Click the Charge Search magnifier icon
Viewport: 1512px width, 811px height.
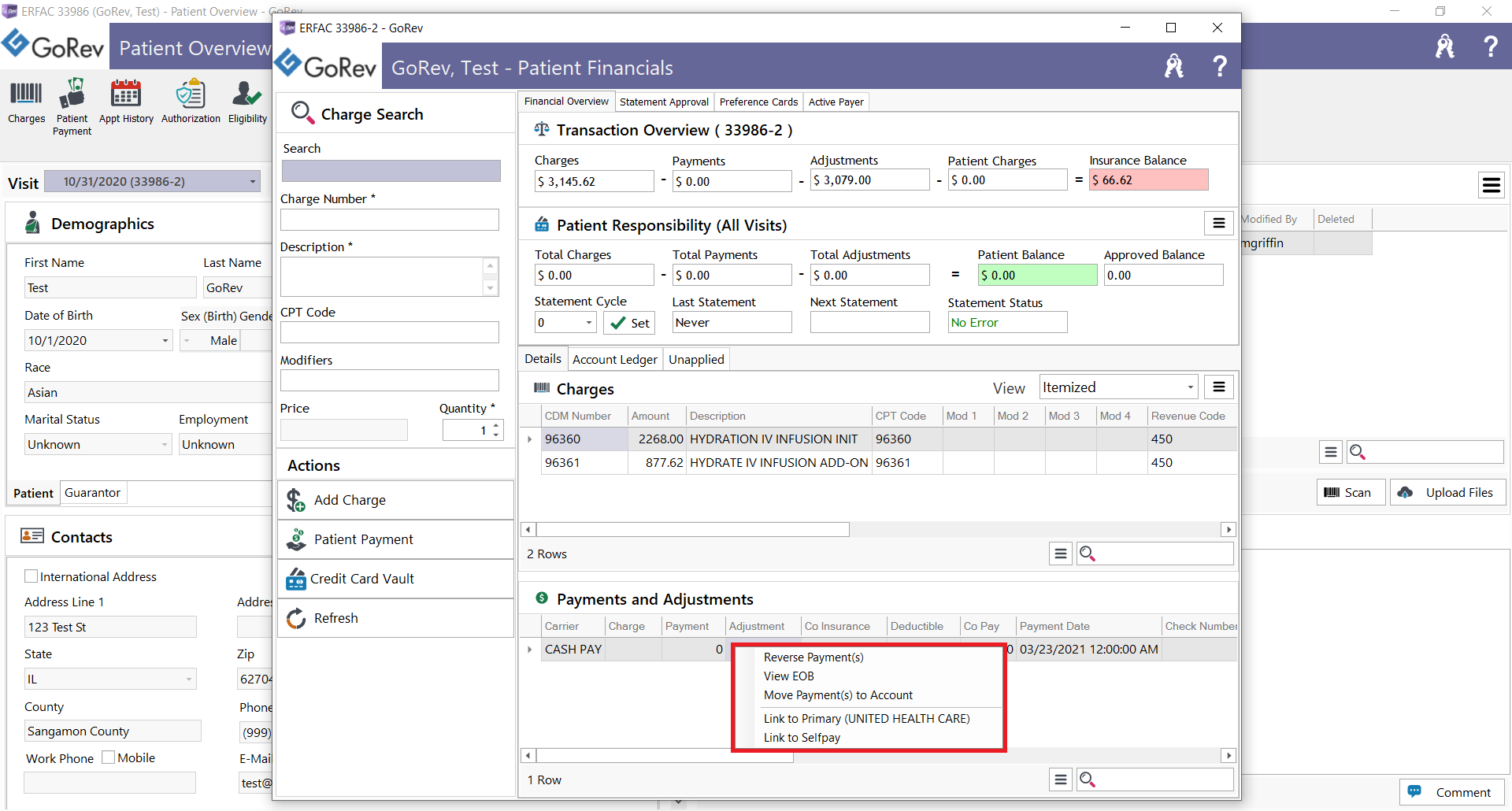coord(302,113)
